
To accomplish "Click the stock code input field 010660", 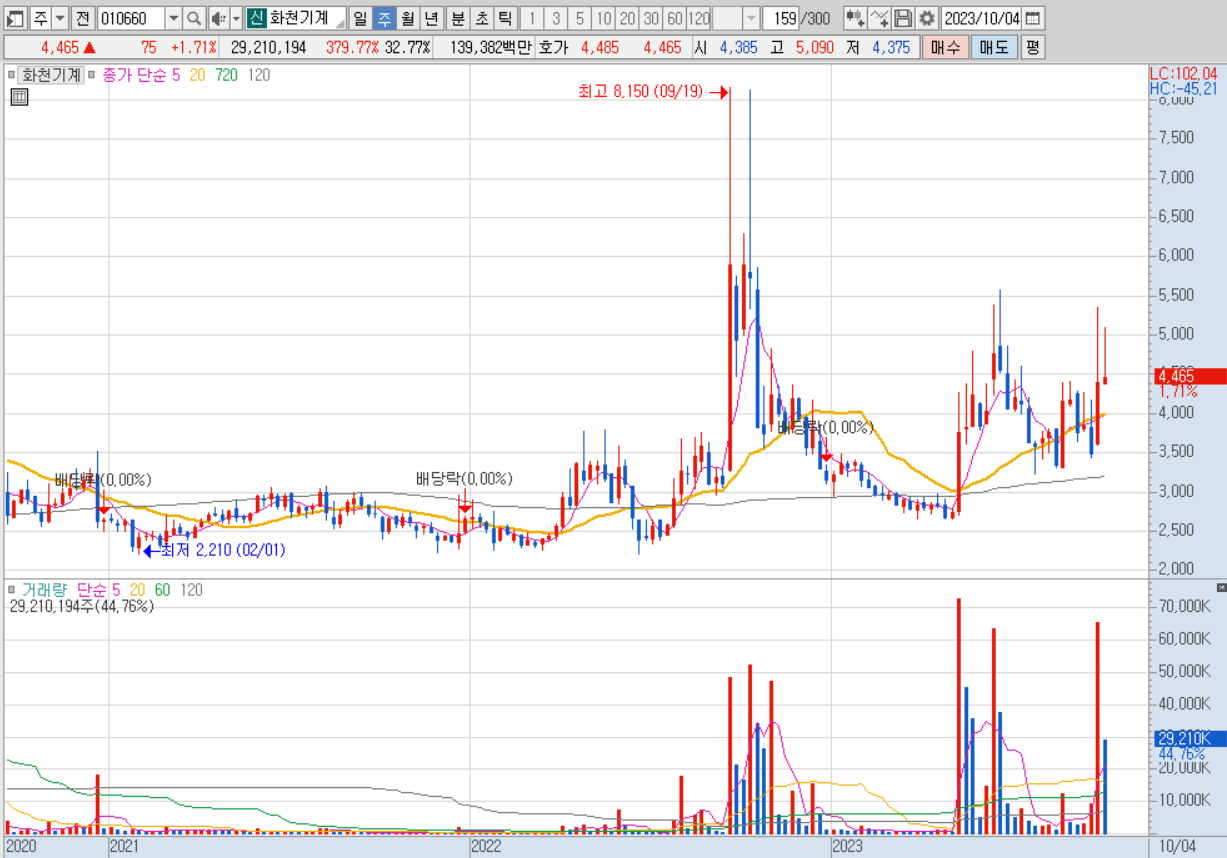I will click(x=131, y=18).
